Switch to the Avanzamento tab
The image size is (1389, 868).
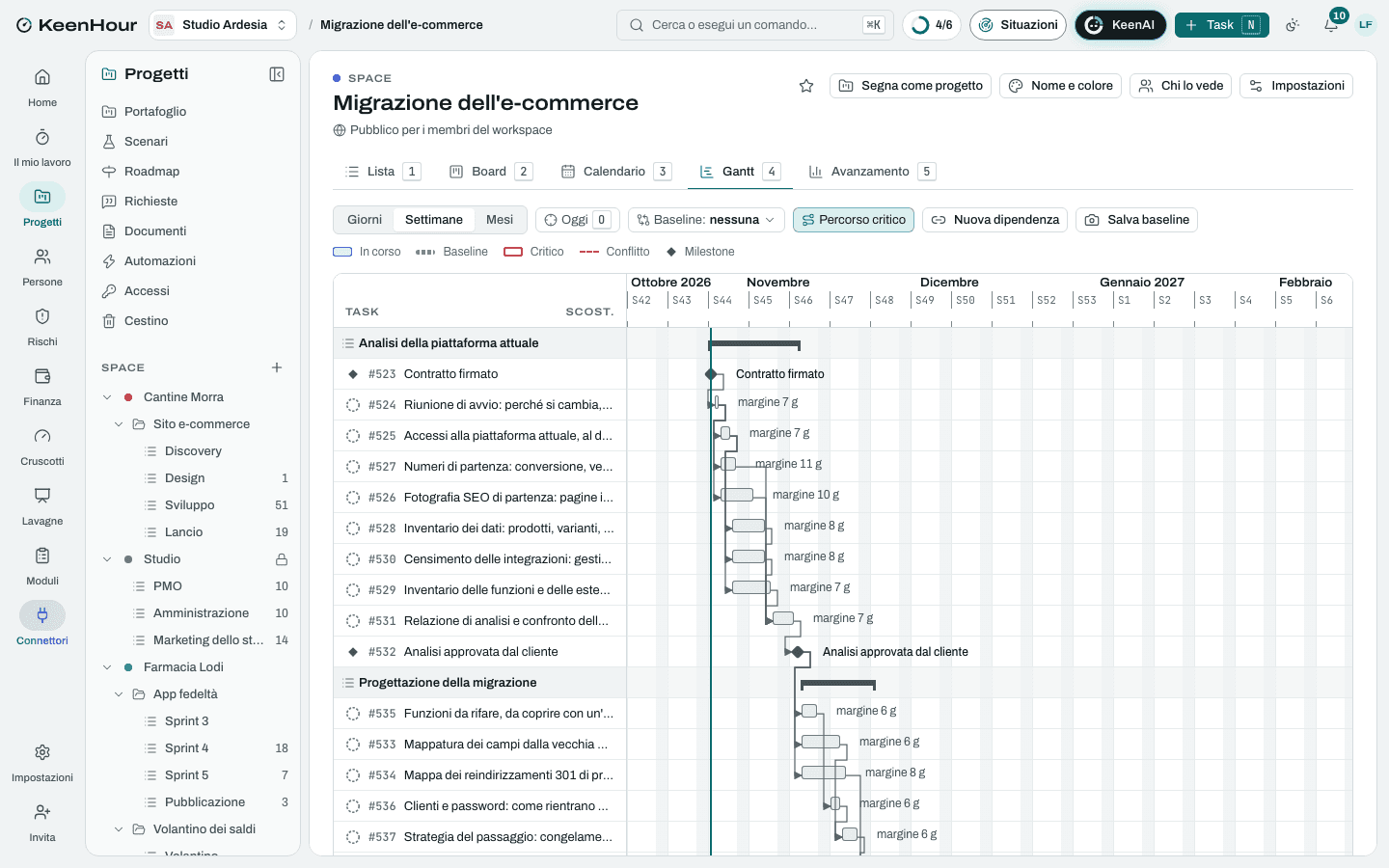point(871,172)
